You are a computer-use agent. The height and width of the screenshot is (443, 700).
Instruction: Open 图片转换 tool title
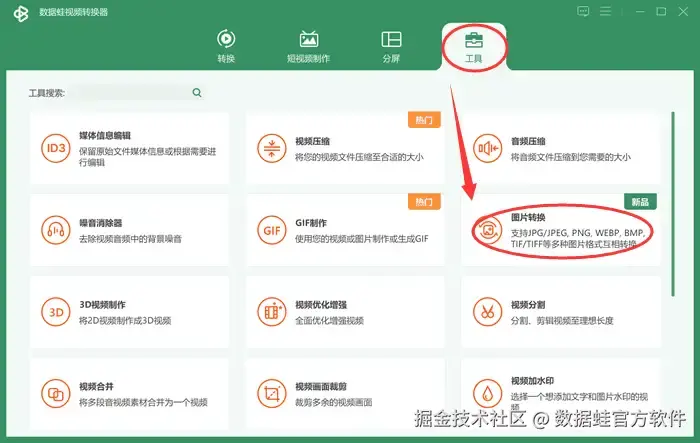tap(528, 217)
